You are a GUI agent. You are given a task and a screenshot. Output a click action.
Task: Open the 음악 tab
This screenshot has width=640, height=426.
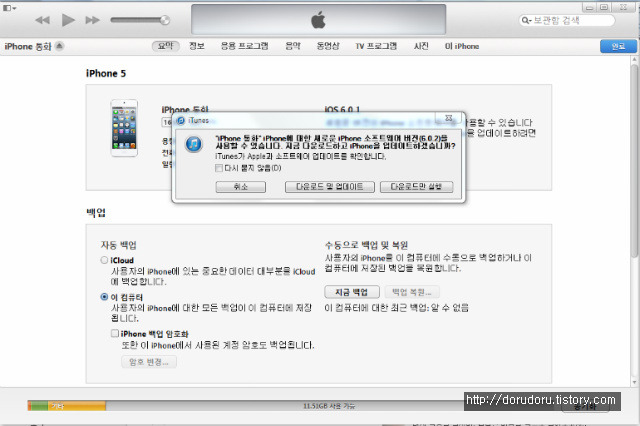(293, 46)
